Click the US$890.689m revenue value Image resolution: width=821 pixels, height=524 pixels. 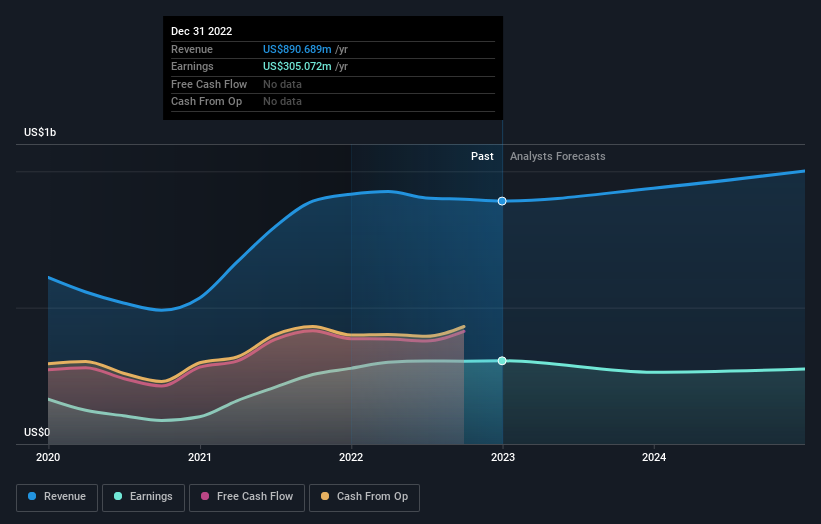(297, 49)
